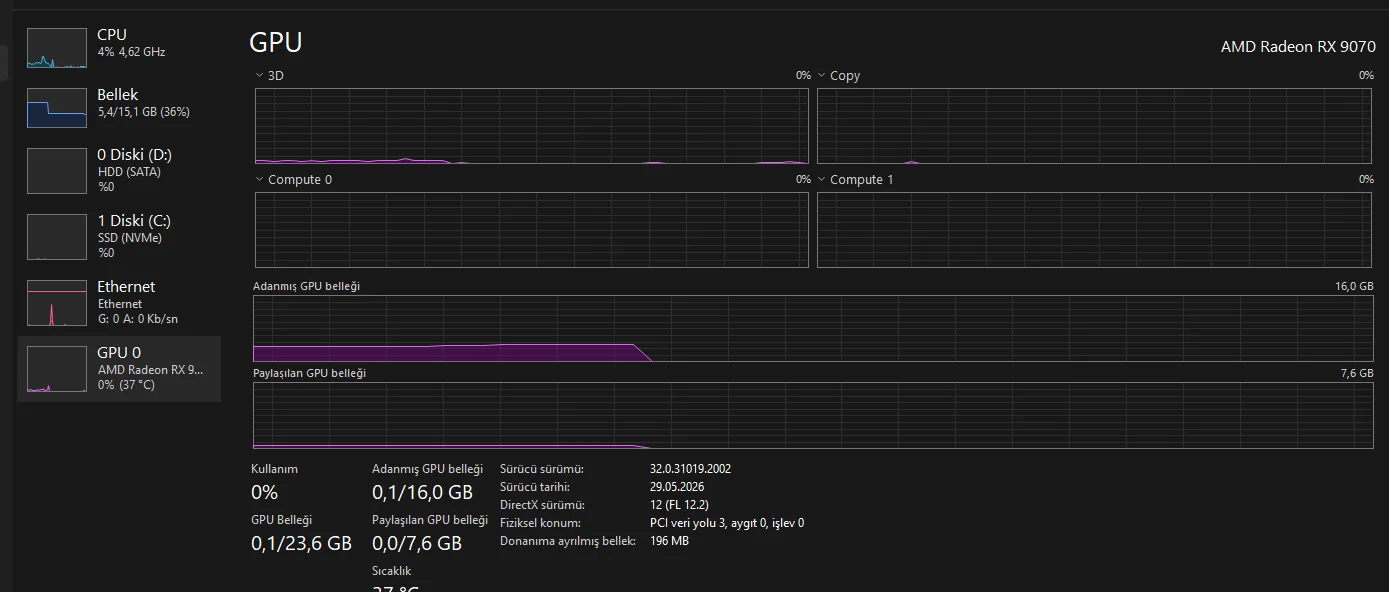Click the 'SSD (NVMe)' disk type text

(130, 238)
